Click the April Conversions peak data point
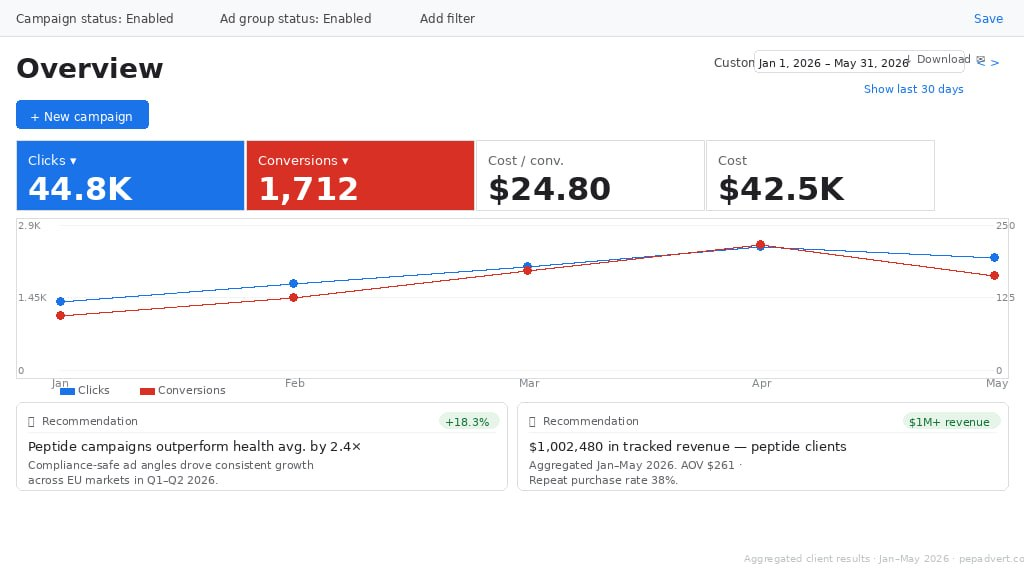Viewport: 1024px width, 570px height. pos(760,244)
